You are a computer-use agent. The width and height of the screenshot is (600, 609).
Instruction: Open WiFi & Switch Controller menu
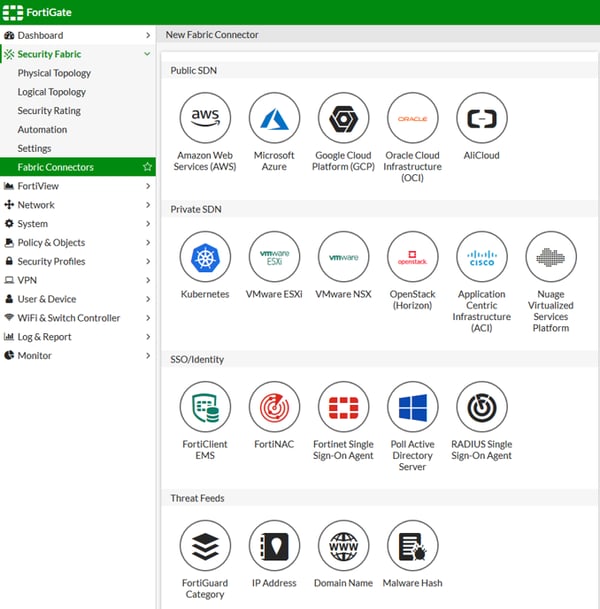point(78,318)
